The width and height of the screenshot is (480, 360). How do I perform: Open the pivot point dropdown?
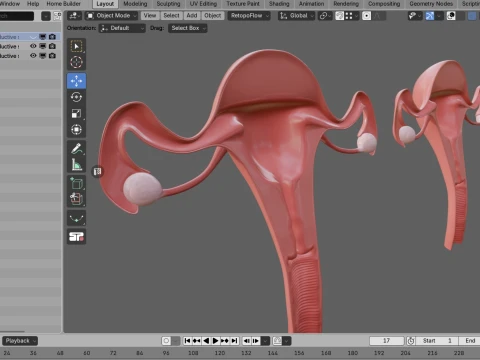(x=325, y=16)
